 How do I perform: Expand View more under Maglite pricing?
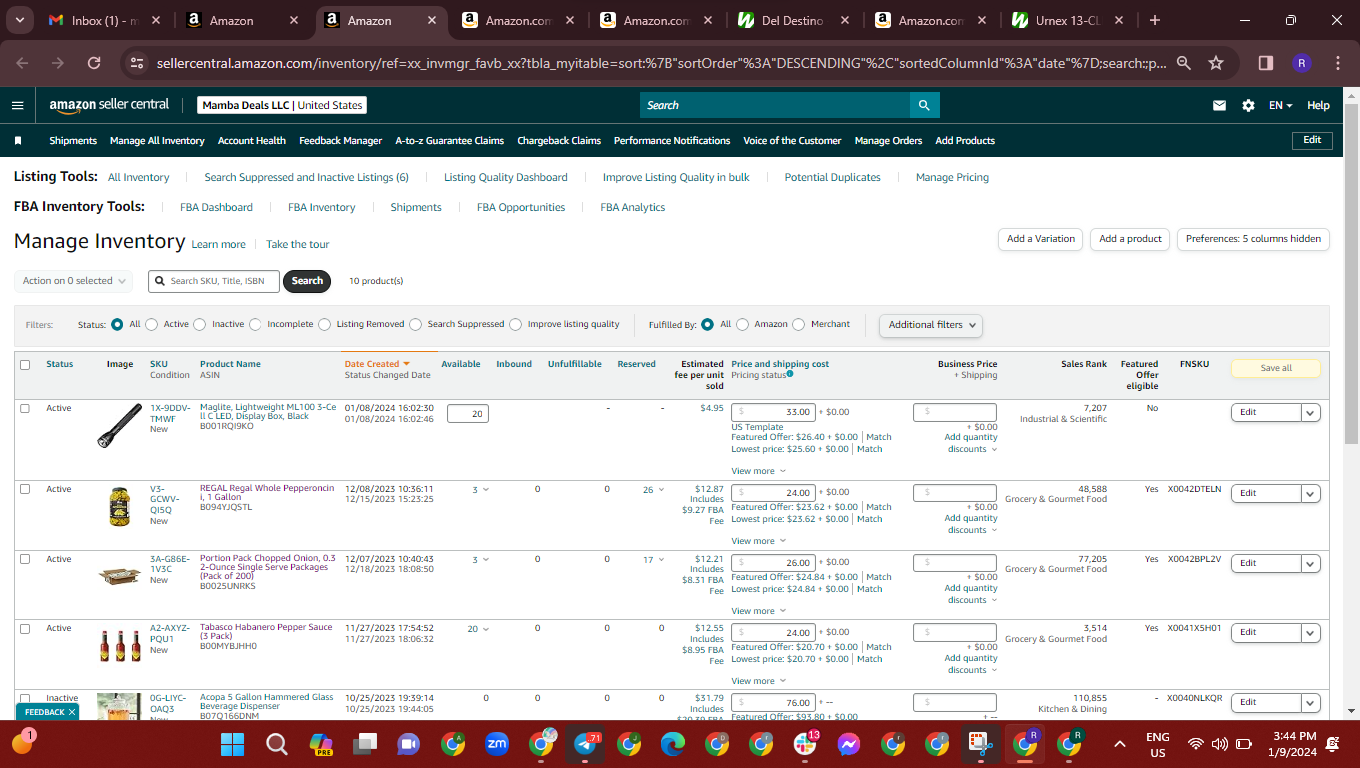pos(758,471)
